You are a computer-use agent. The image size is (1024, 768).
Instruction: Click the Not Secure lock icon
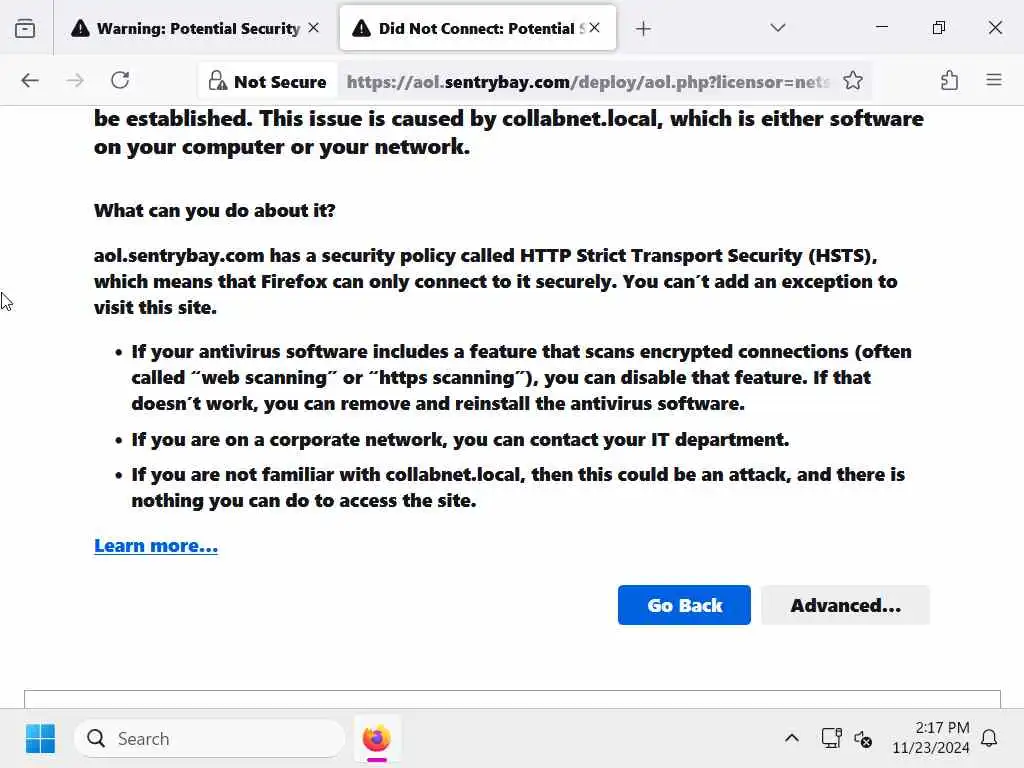(x=216, y=81)
